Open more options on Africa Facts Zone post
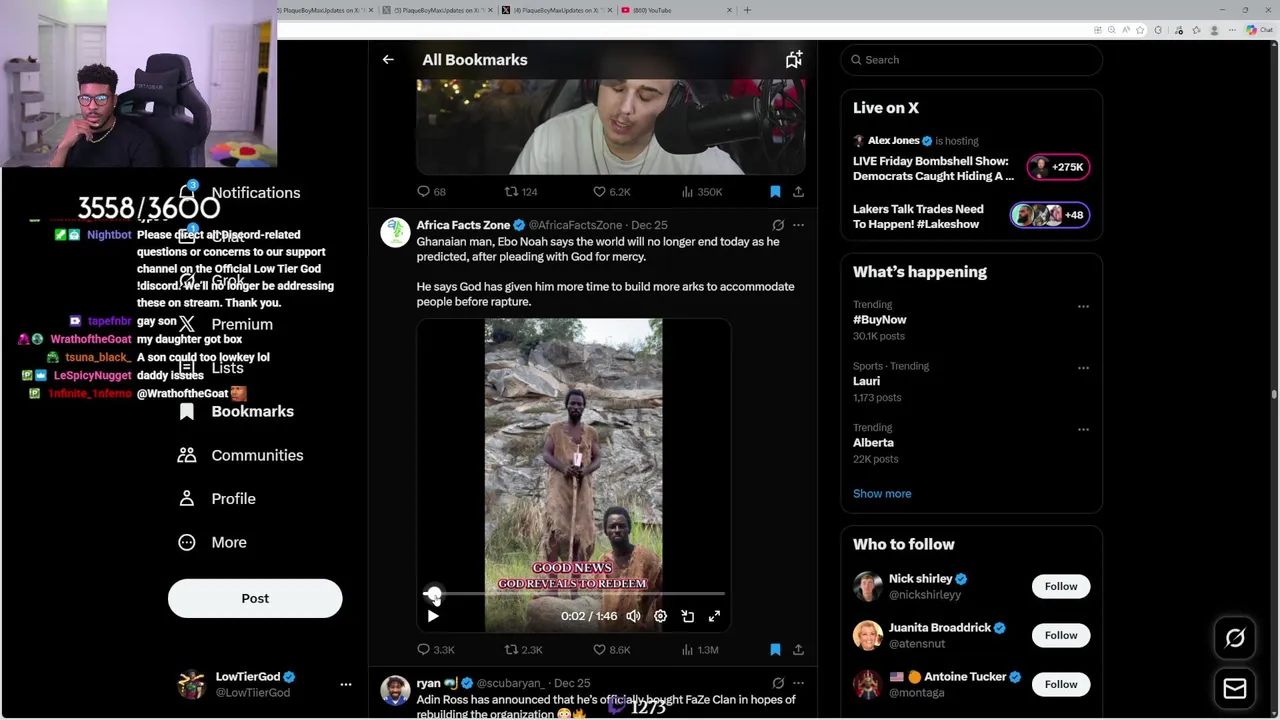This screenshot has width=1280, height=720. pos(798,225)
